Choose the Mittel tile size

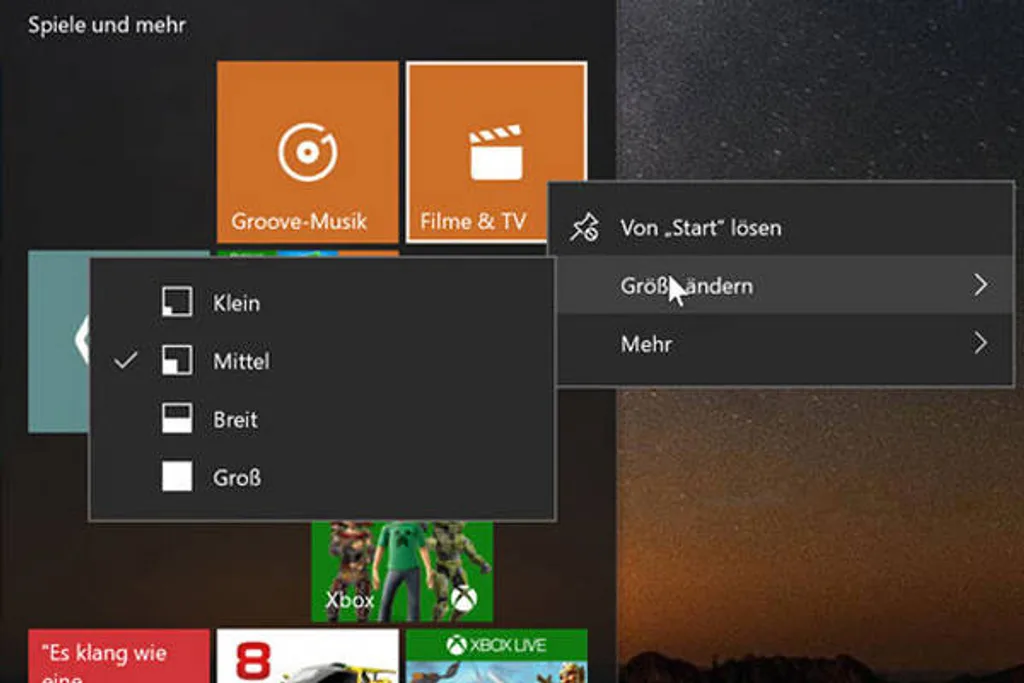pyautogui.click(x=322, y=360)
